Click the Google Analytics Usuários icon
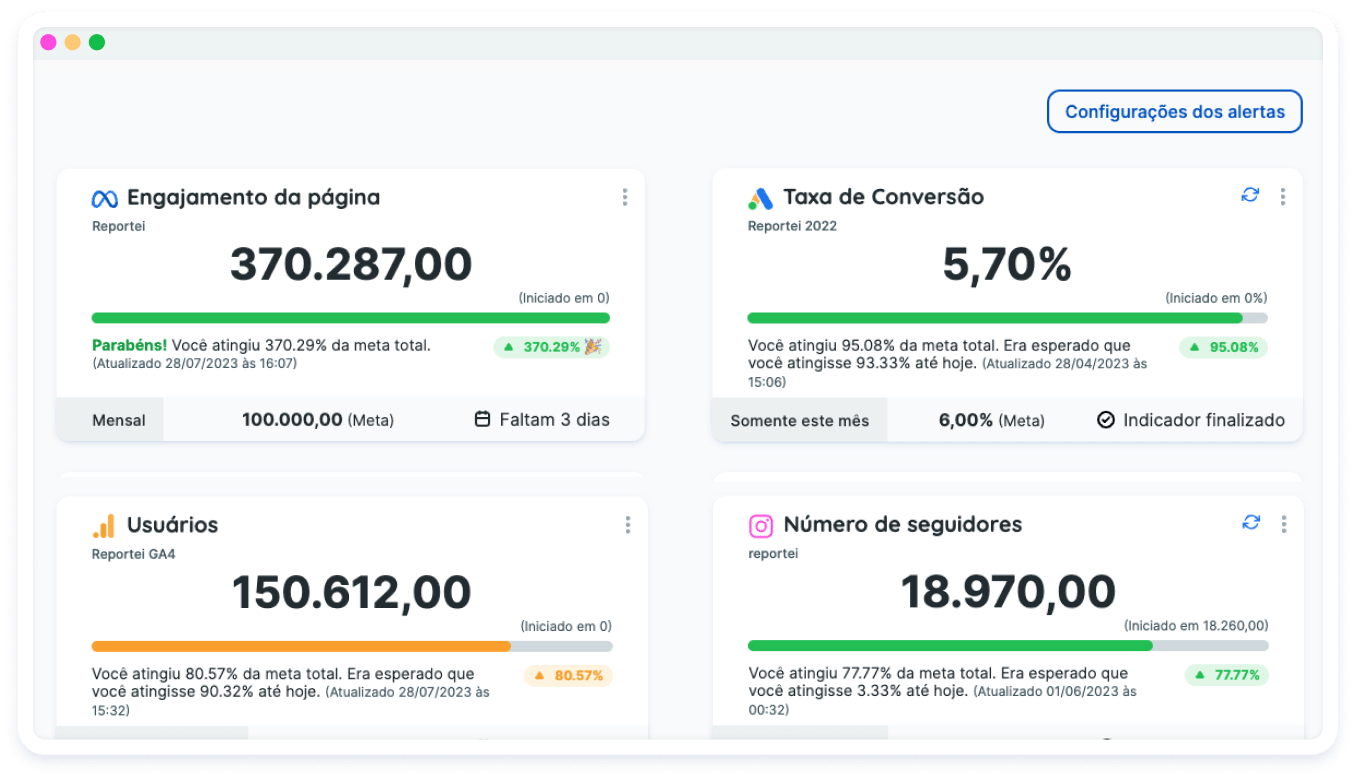 coord(104,526)
